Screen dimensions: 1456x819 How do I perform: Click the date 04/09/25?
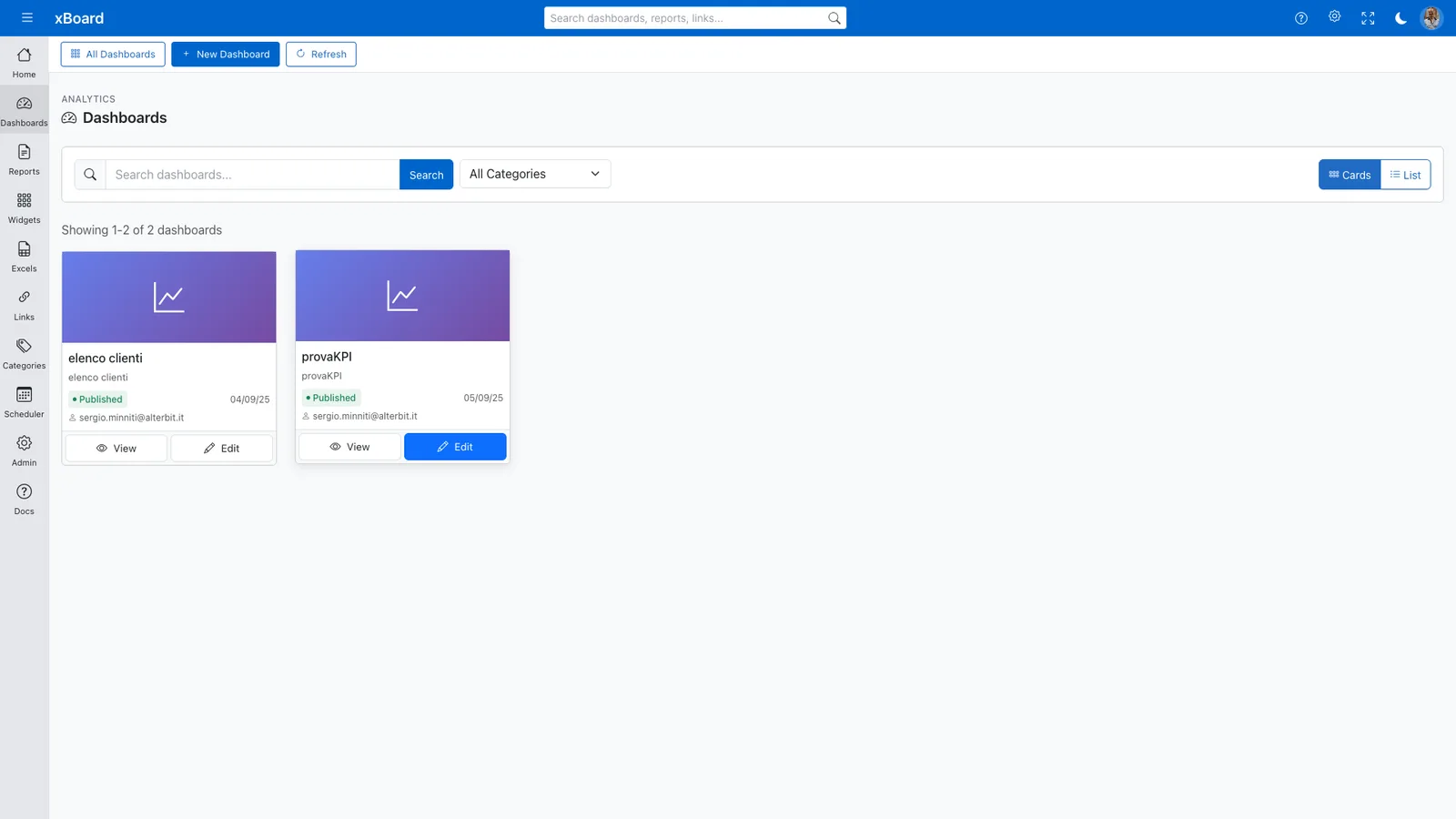(x=250, y=399)
